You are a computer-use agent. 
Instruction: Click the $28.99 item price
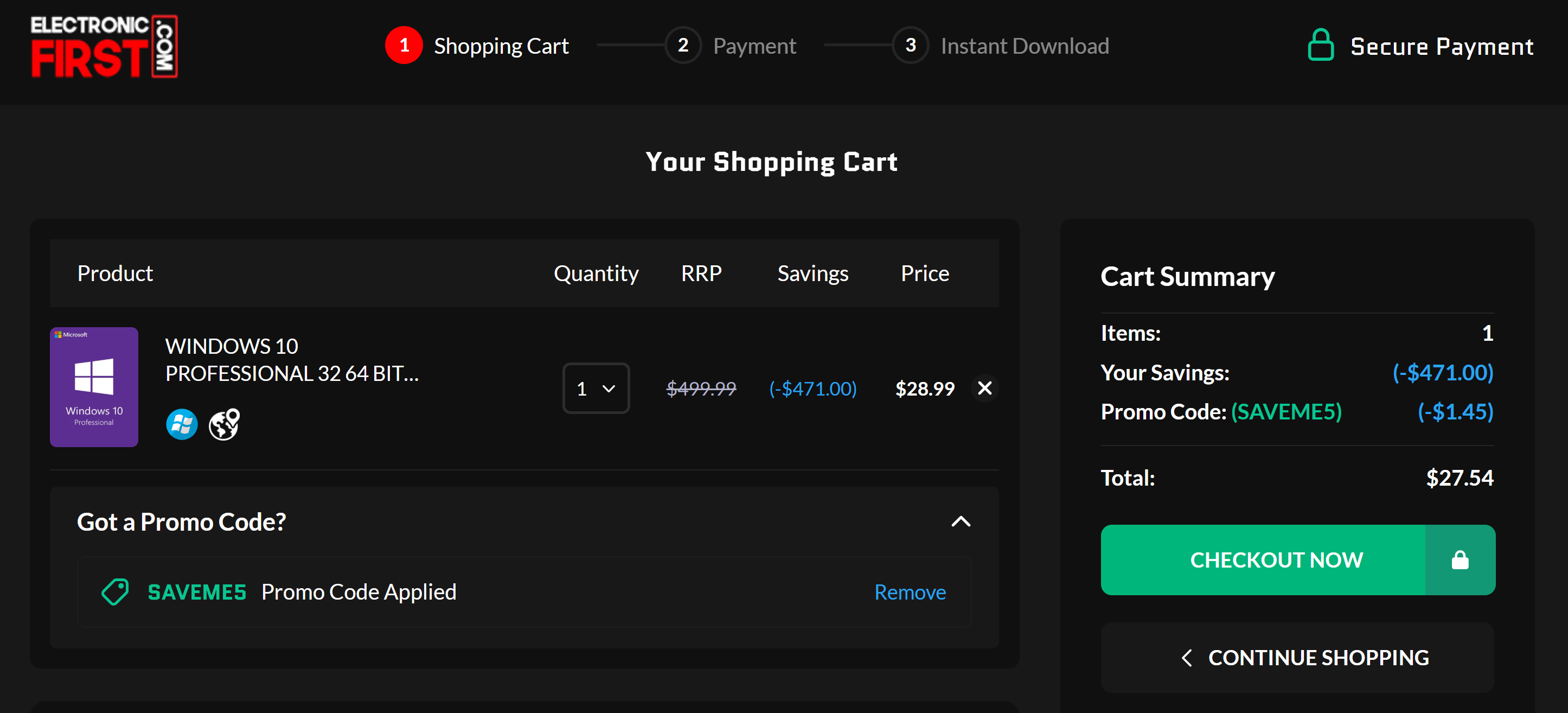pyautogui.click(x=925, y=389)
